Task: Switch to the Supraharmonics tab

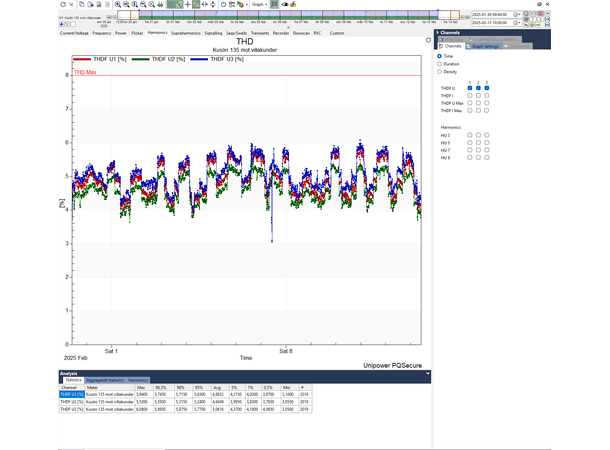Action: click(186, 33)
